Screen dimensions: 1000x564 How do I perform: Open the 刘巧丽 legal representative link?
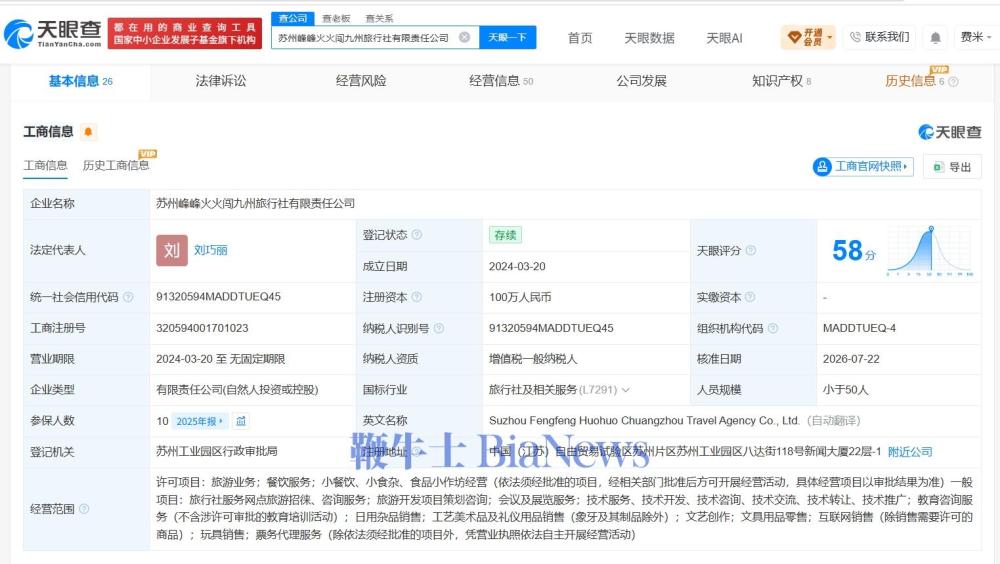pos(210,250)
